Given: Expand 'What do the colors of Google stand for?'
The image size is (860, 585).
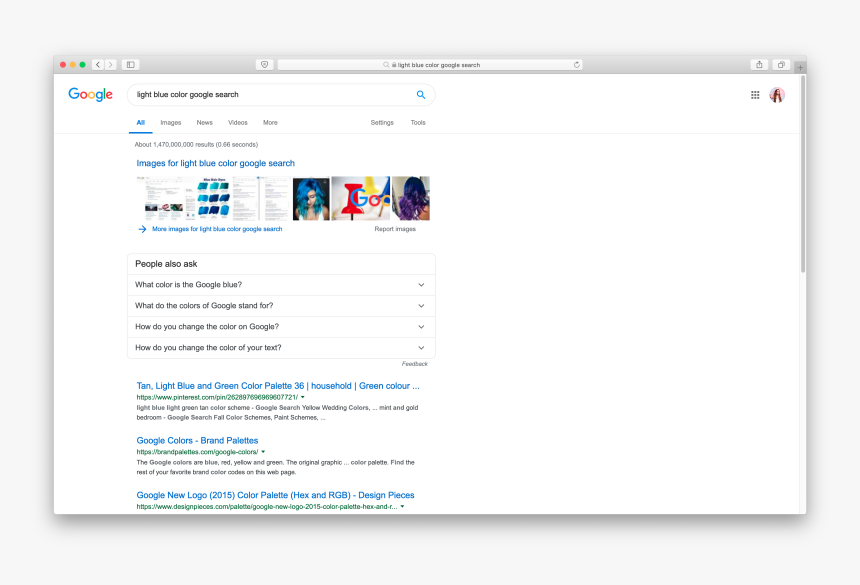Looking at the screenshot, I should (x=281, y=306).
